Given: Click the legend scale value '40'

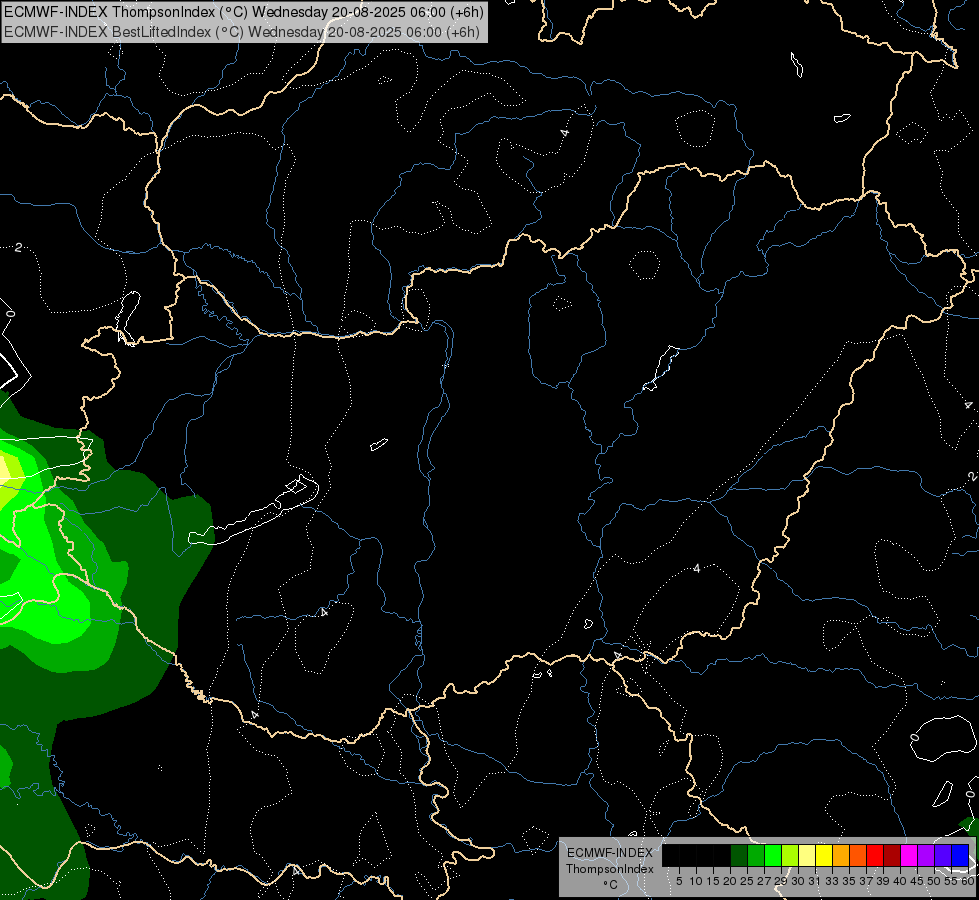Looking at the screenshot, I should tap(900, 881).
